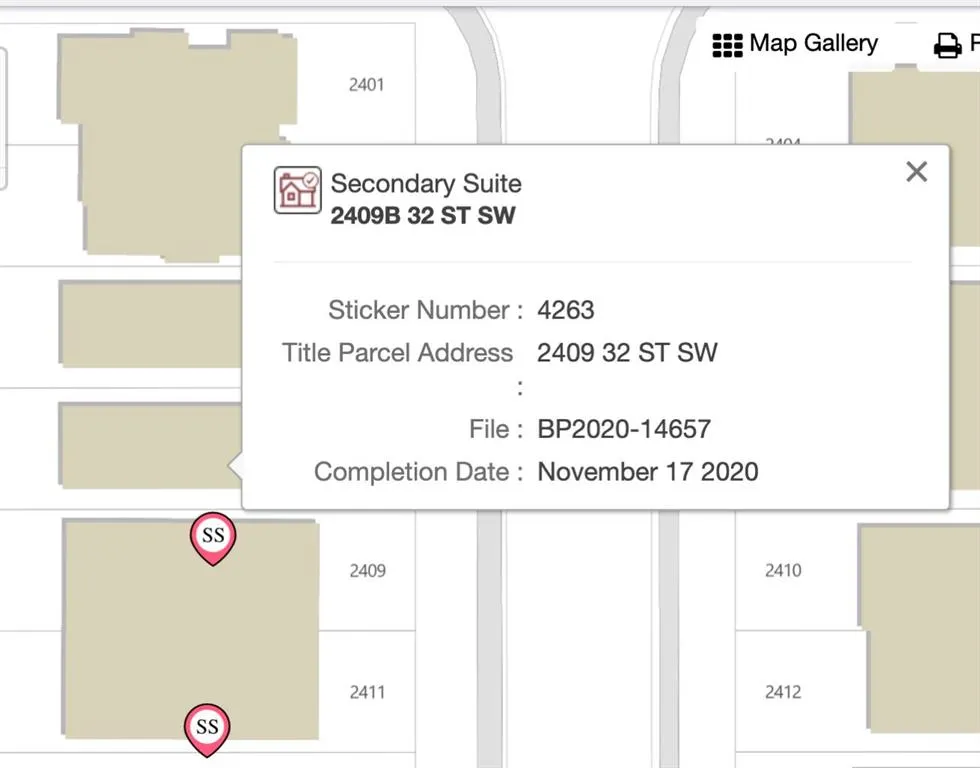Viewport: 980px width, 768px height.
Task: Click the title parcel address 2409 32 ST SW
Action: 627,352
